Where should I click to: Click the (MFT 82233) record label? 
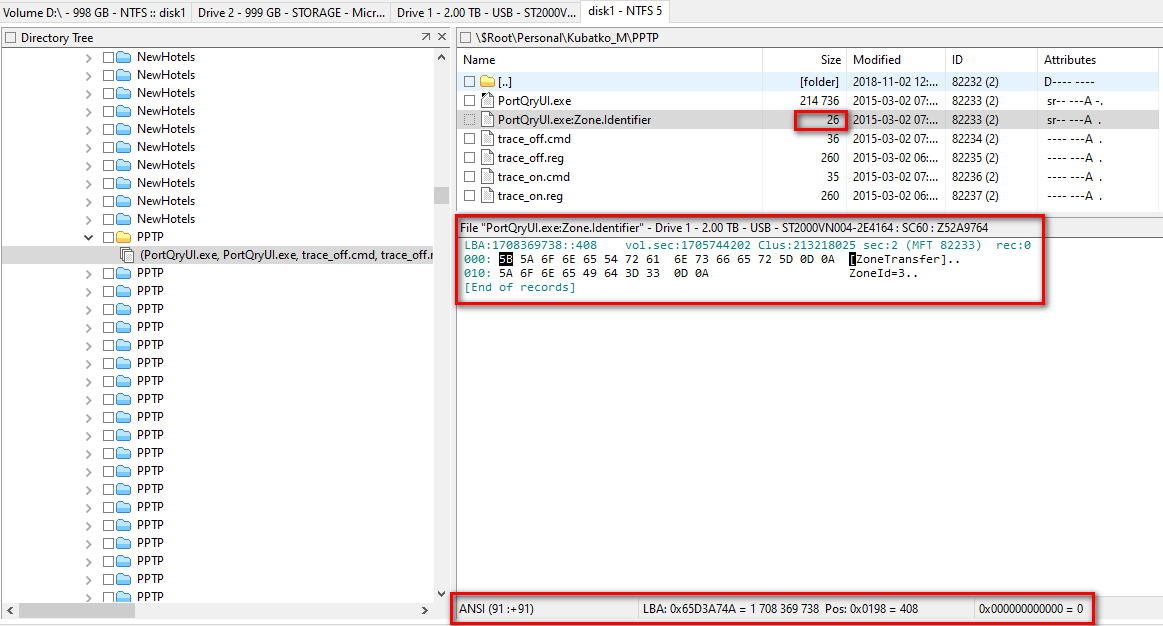pyautogui.click(x=943, y=246)
